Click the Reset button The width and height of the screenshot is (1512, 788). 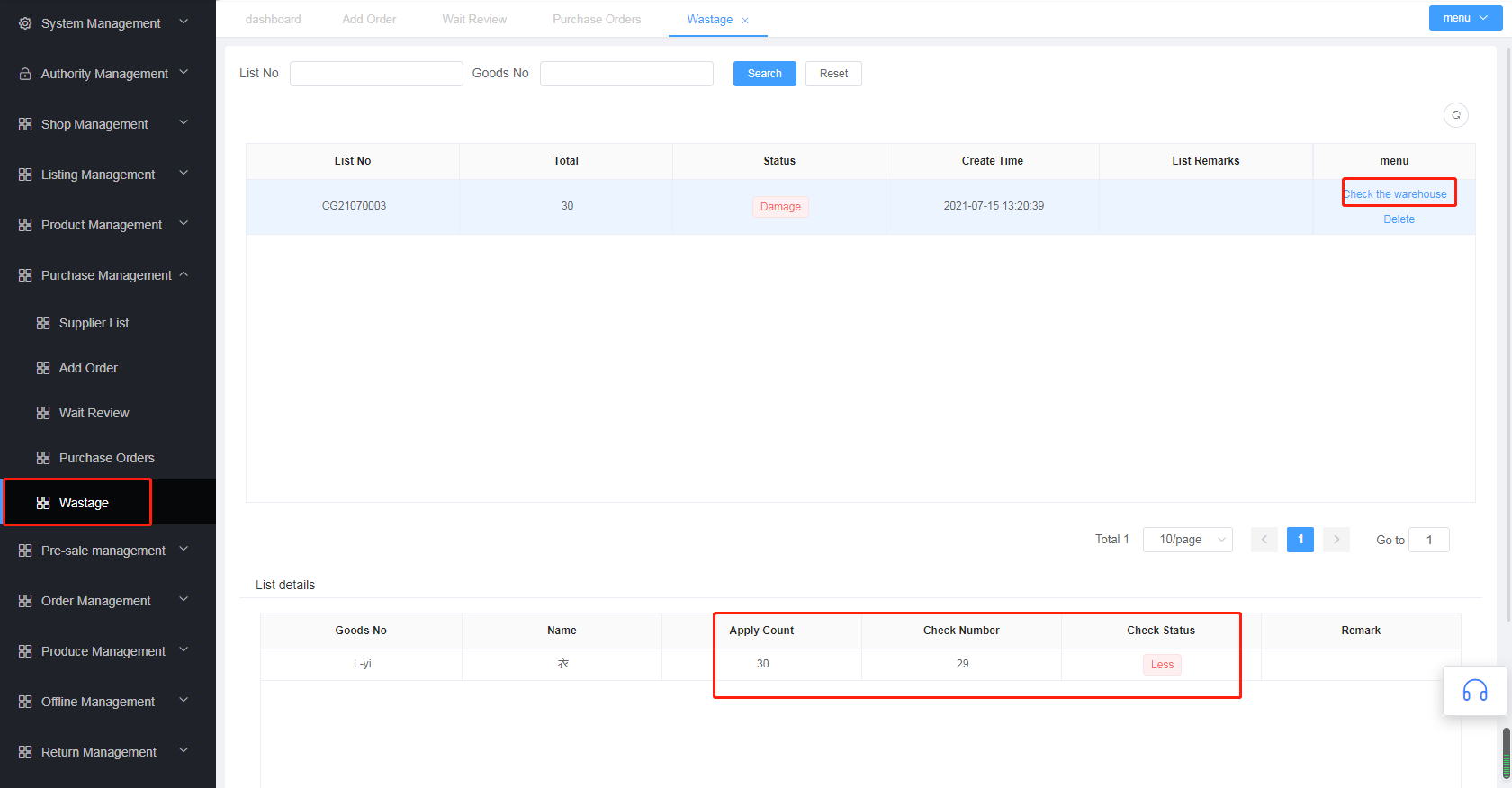click(833, 74)
